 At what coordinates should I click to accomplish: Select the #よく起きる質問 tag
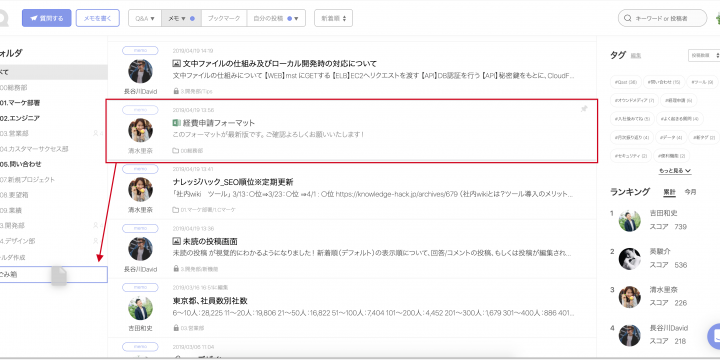tap(680, 118)
